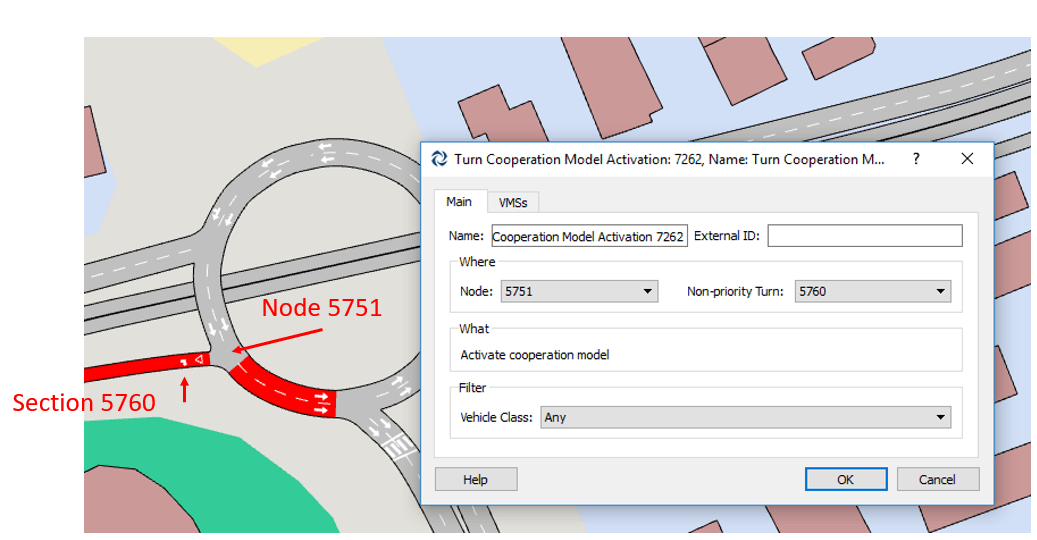Click the question mark help icon
1037x540 pixels.
click(x=916, y=159)
